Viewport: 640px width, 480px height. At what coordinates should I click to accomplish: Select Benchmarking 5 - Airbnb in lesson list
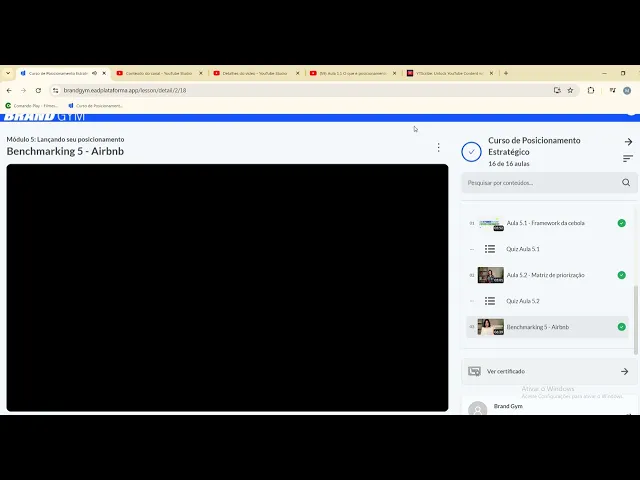coord(547,327)
